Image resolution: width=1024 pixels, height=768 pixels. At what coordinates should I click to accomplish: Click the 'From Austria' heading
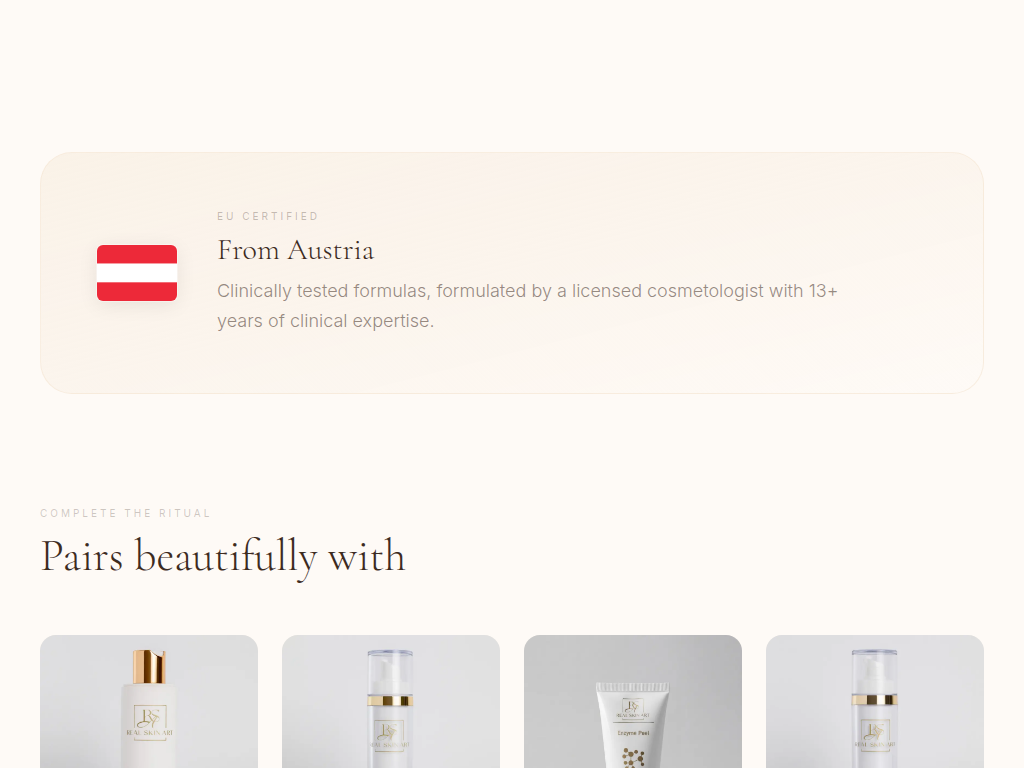[296, 251]
